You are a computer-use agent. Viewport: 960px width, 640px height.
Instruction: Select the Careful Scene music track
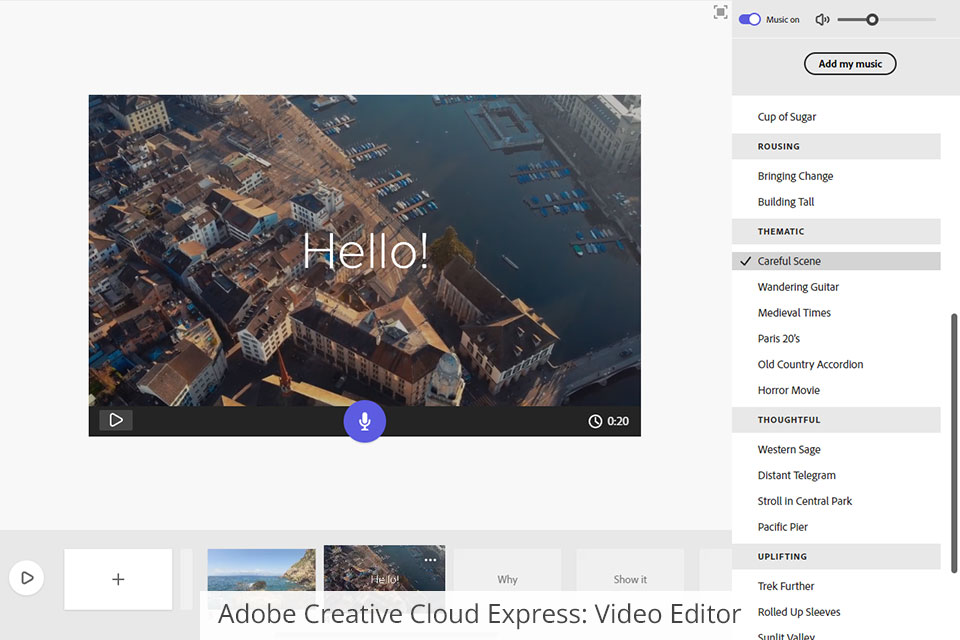tap(789, 261)
